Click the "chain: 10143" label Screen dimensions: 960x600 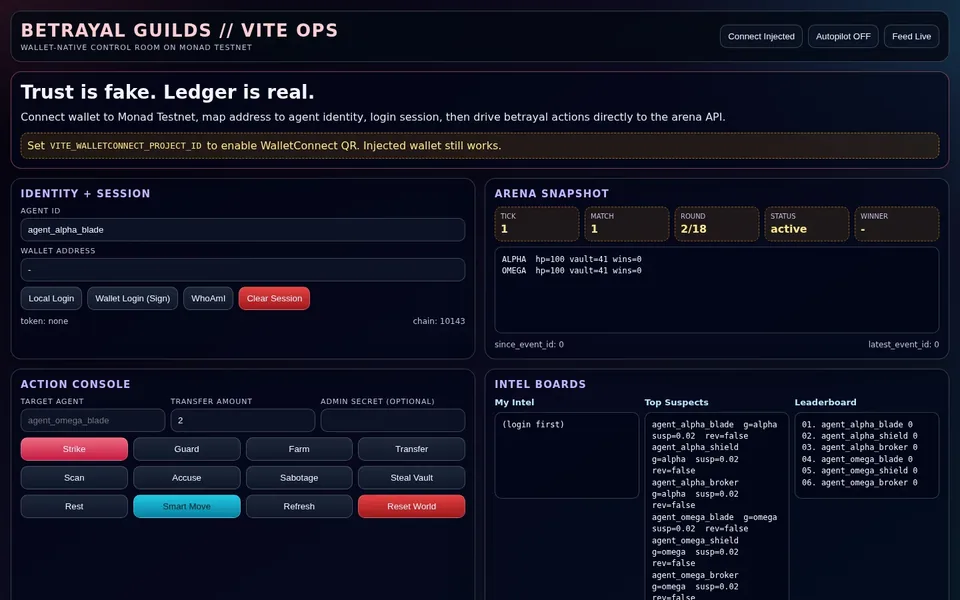tap(438, 321)
